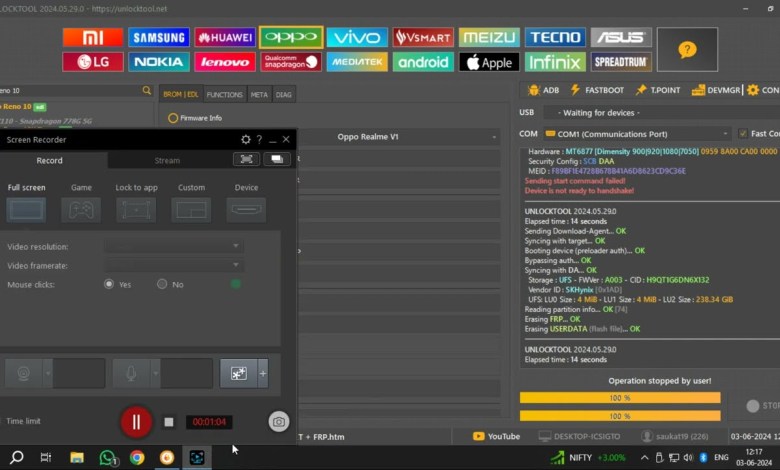Take a screenshot with camera icon

279,422
